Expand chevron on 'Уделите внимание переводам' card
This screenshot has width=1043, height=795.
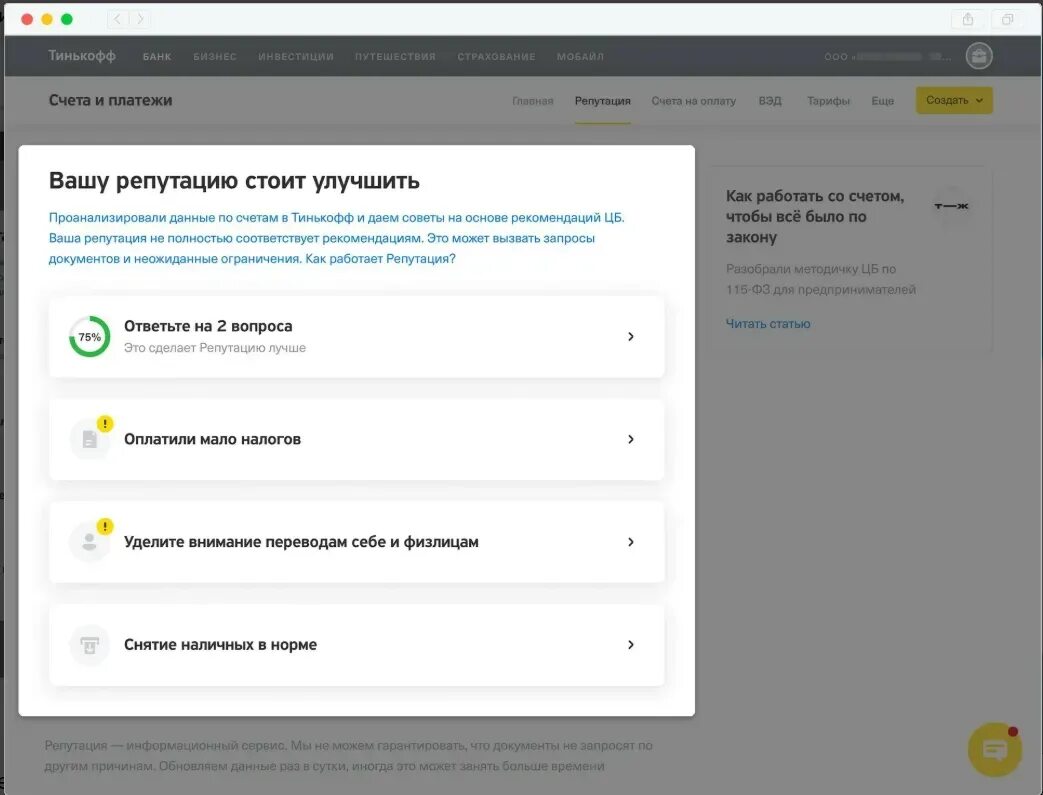(631, 542)
